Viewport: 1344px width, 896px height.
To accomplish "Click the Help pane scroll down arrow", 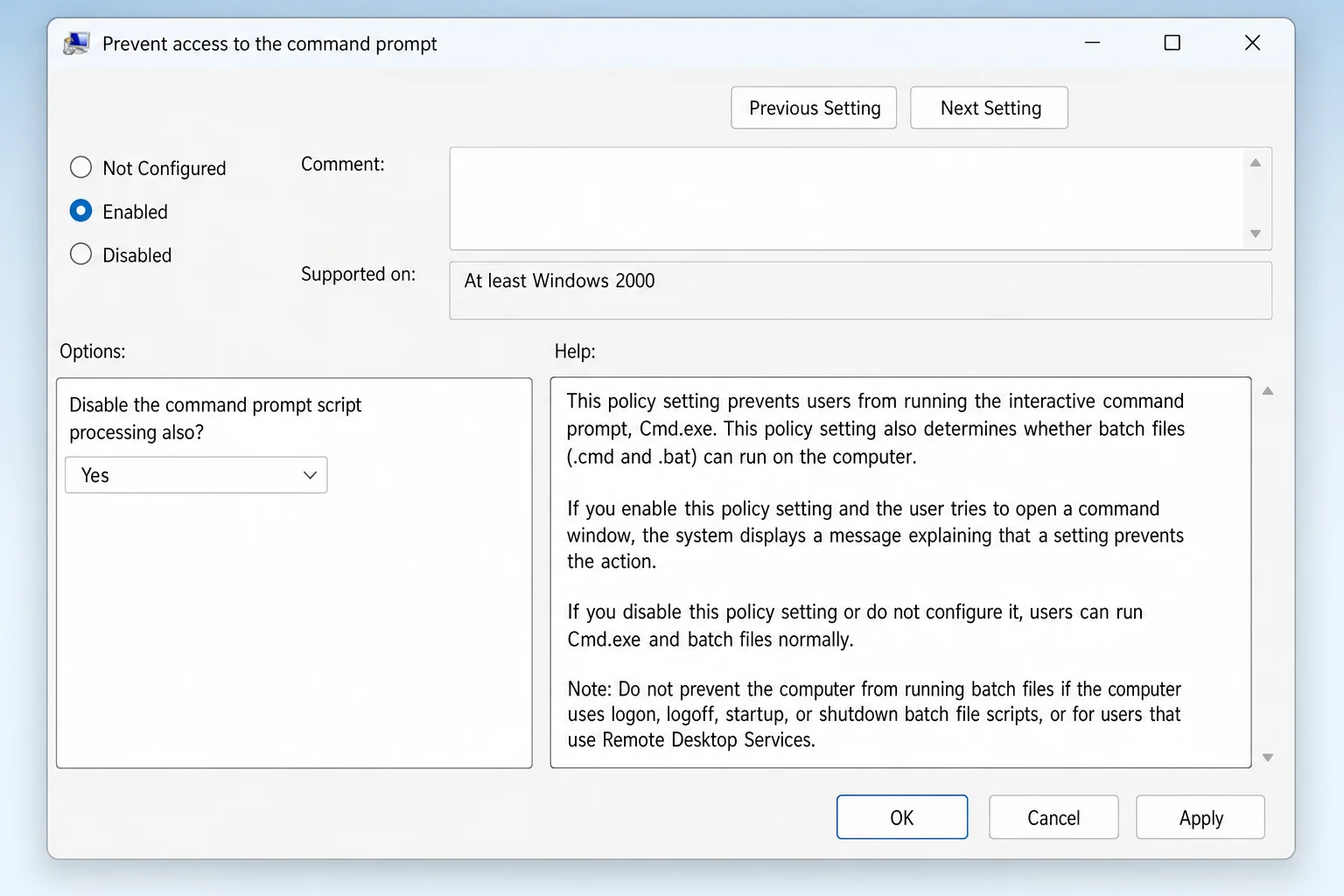I will click(x=1267, y=758).
